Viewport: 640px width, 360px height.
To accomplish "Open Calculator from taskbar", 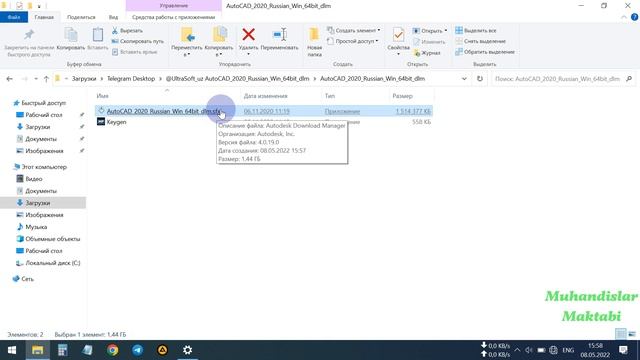I will (x=62, y=350).
